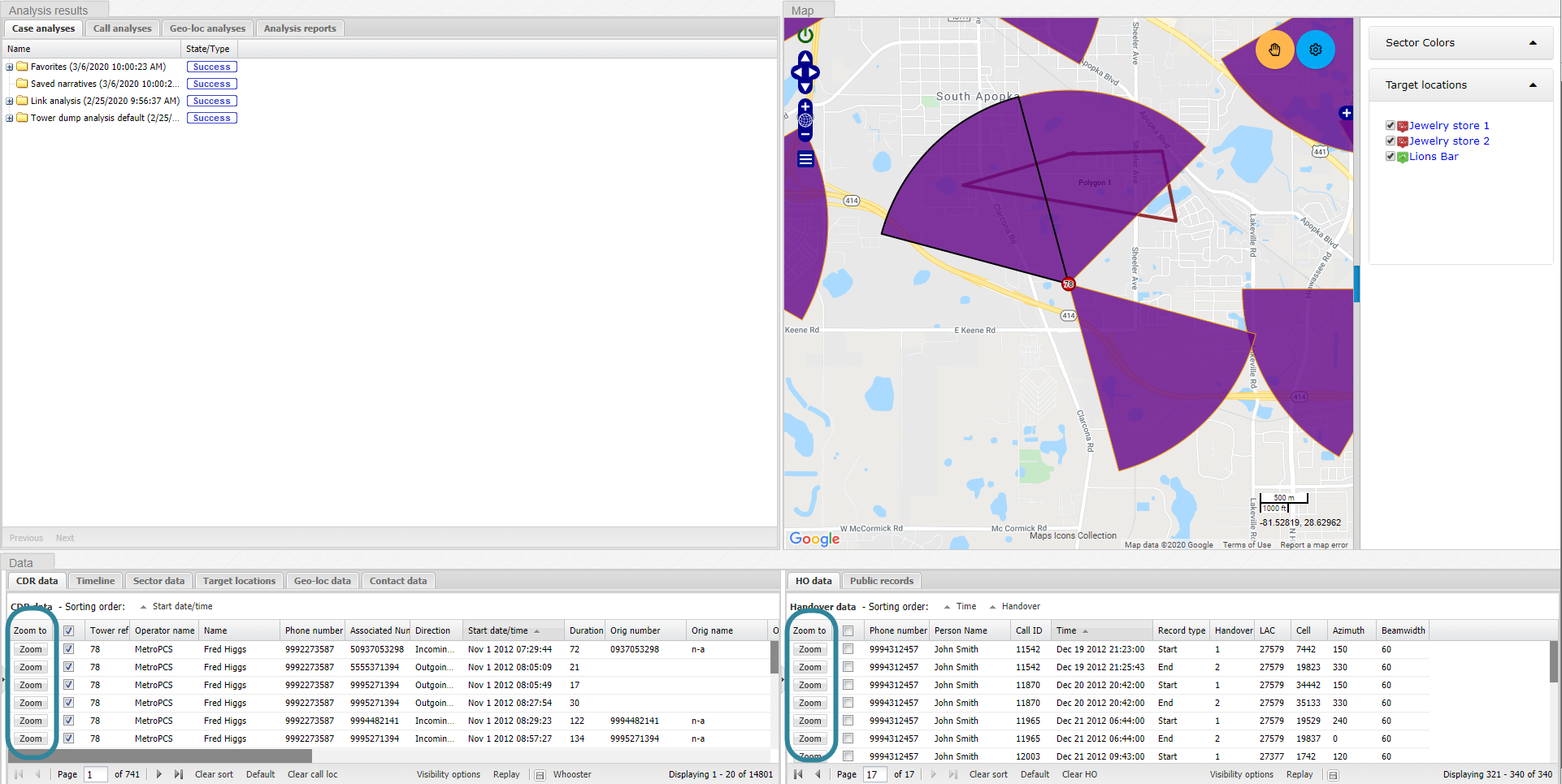Zoom out with the map minus button
This screenshot has height=784, width=1562.
[x=805, y=135]
